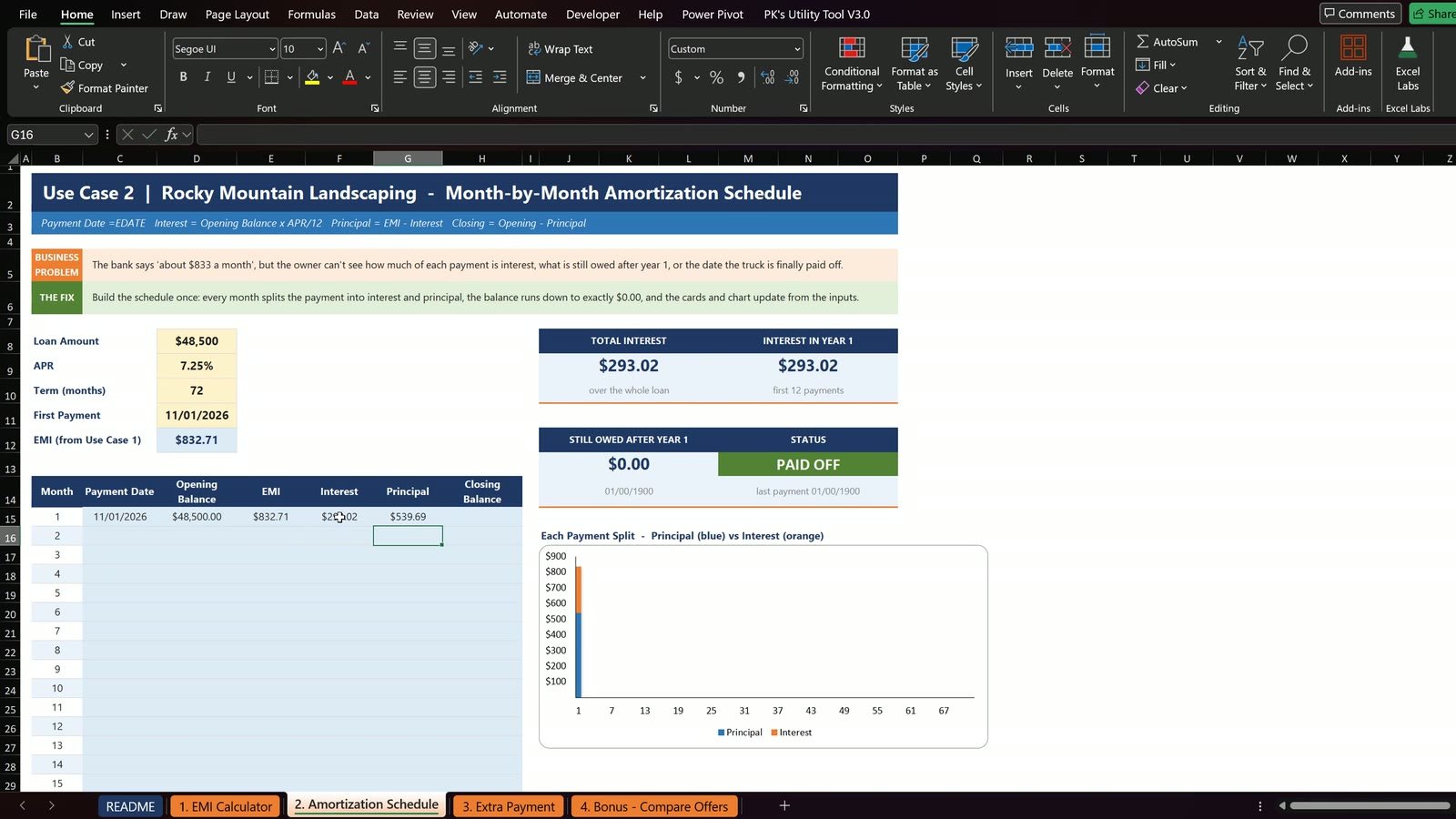
Task: Expand the font size dropdown
Action: pyautogui.click(x=320, y=49)
